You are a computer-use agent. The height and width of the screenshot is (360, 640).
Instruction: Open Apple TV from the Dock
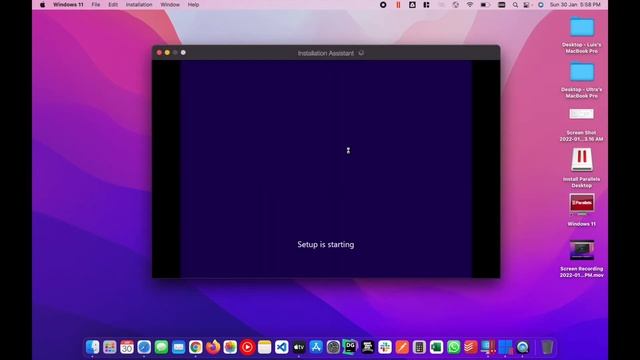click(299, 347)
